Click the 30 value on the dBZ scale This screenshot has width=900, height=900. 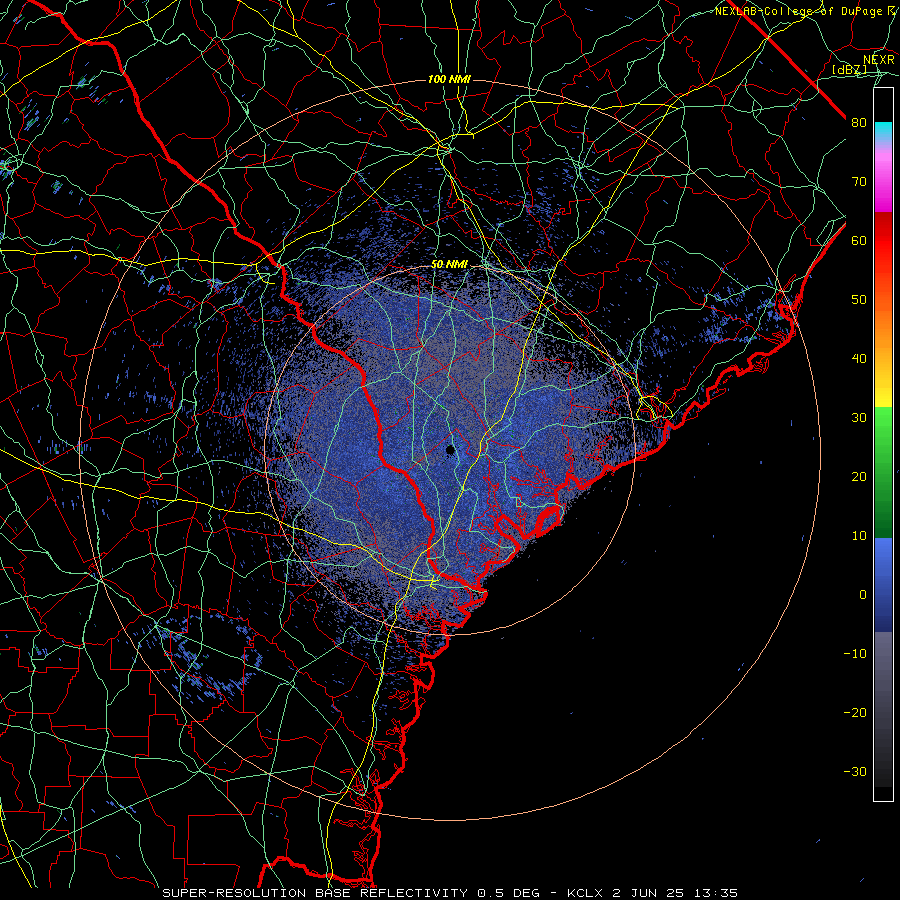click(859, 418)
